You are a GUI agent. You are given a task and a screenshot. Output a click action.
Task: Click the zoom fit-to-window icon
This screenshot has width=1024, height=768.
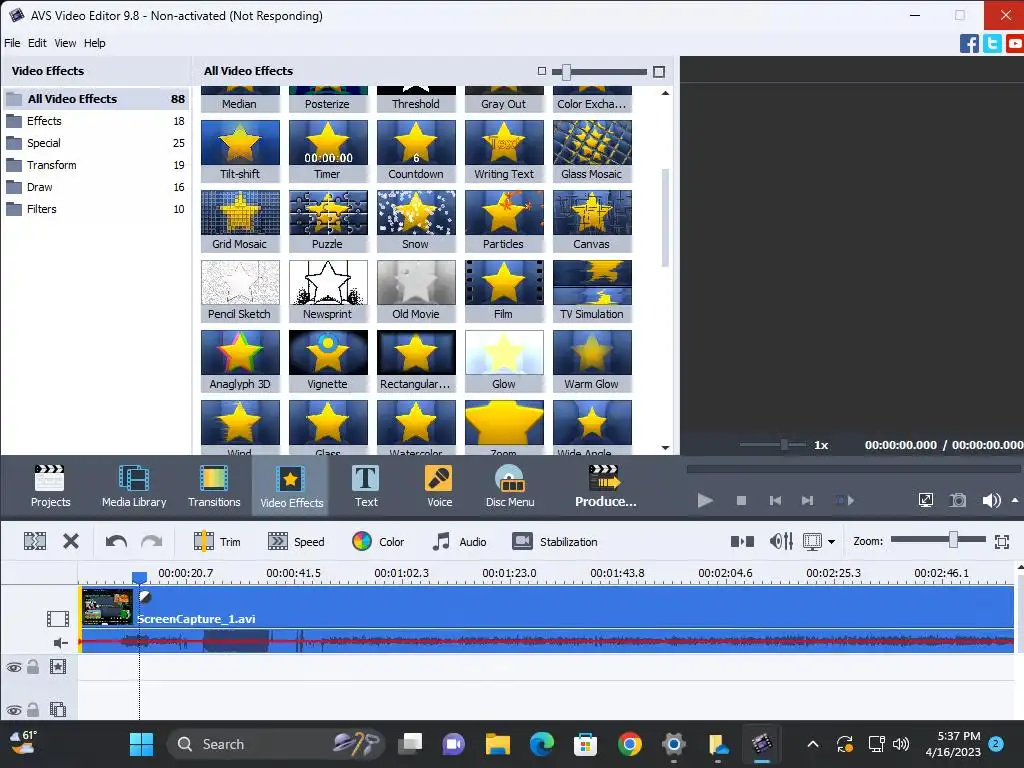[x=1002, y=541]
